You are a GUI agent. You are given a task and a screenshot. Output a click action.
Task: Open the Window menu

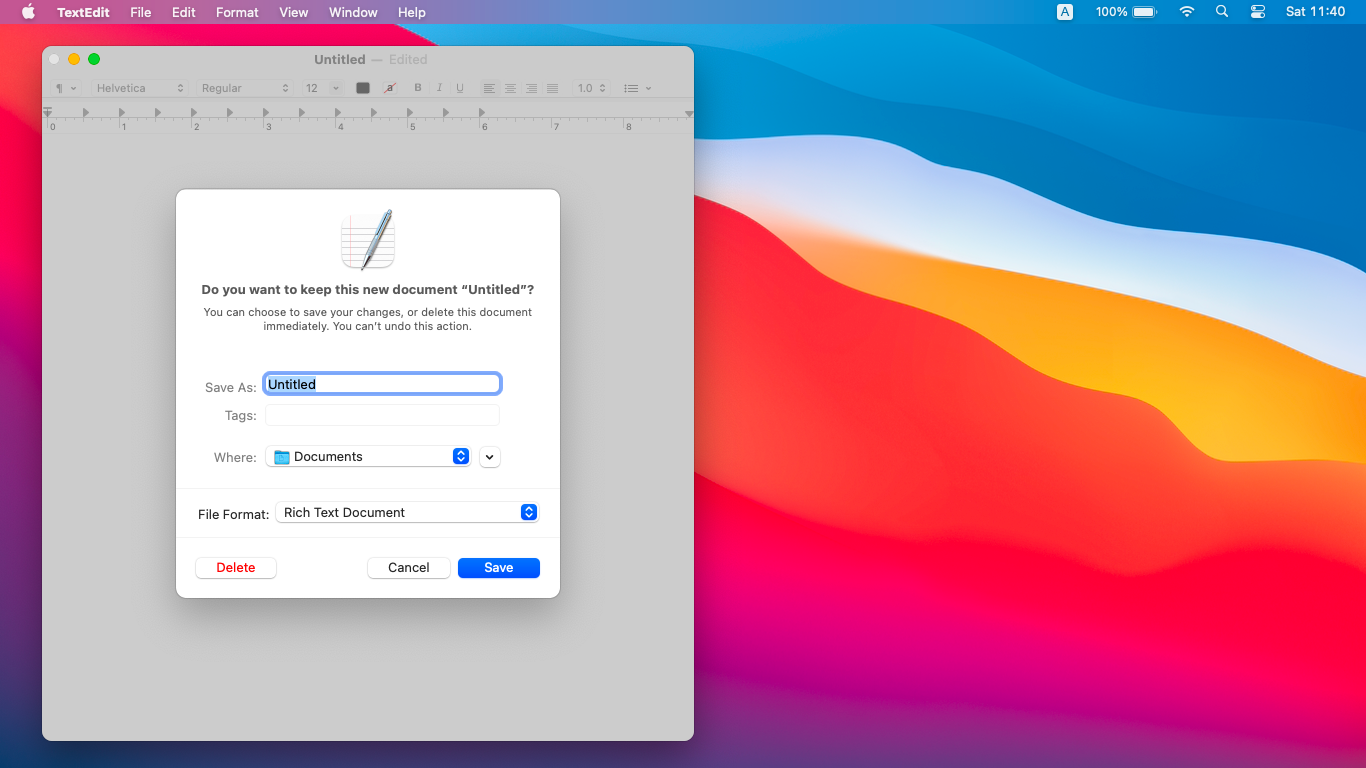(353, 12)
